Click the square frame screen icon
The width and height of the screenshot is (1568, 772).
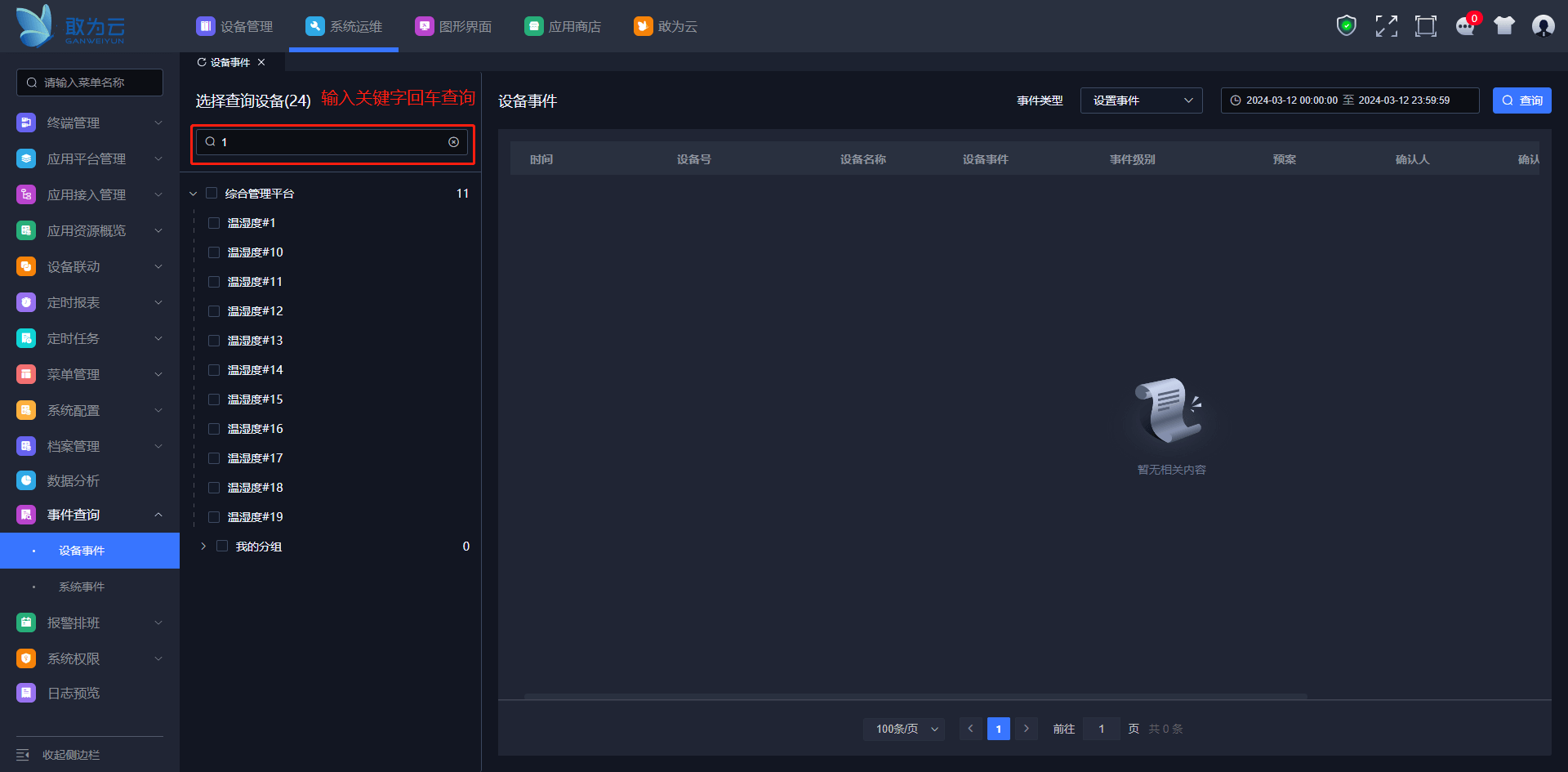[1426, 26]
